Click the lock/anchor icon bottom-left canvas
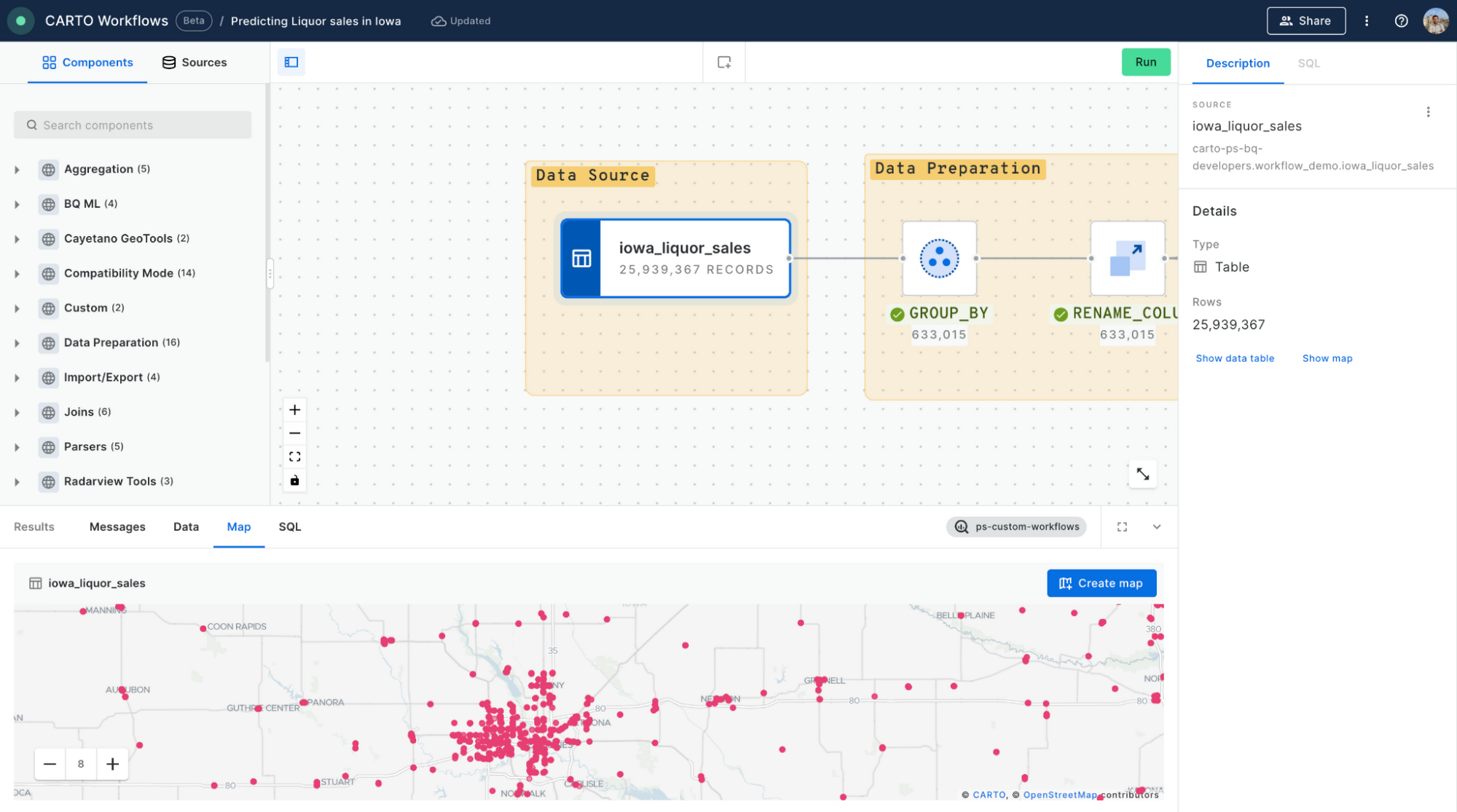 pyautogui.click(x=294, y=480)
